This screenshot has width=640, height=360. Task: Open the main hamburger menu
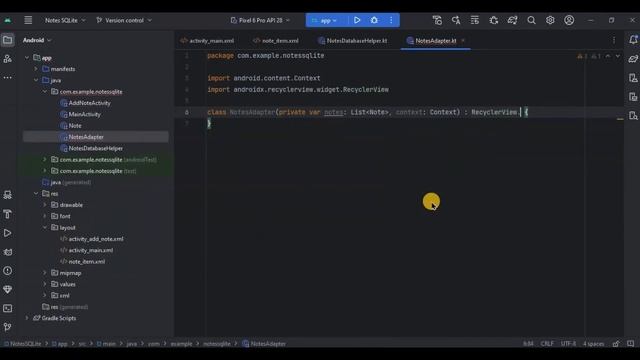pyautogui.click(x=28, y=20)
